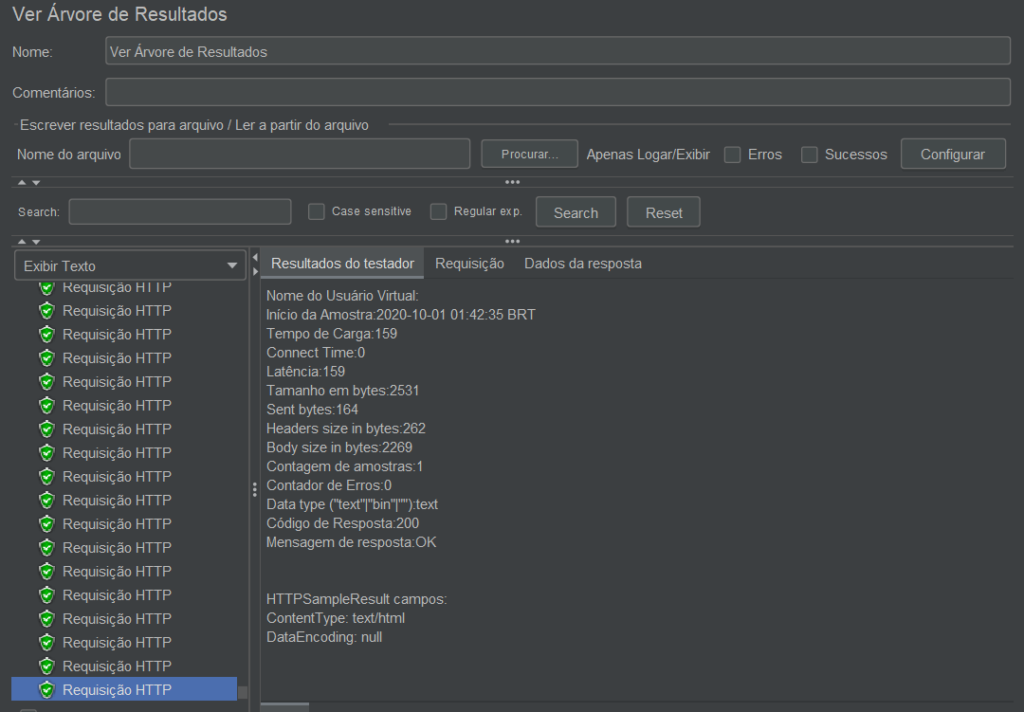The height and width of the screenshot is (712, 1024).
Task: Click the 'Contador de Erros:0' line
Action: click(x=329, y=485)
